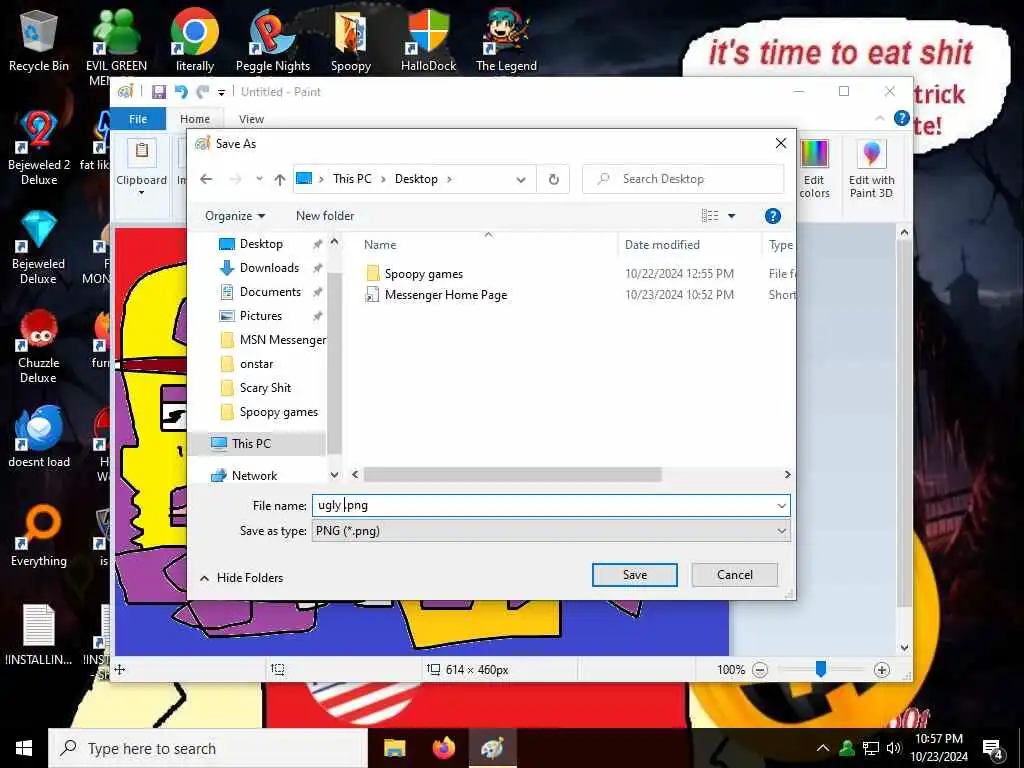Select Network in navigation pane
The image size is (1024, 768).
point(254,475)
